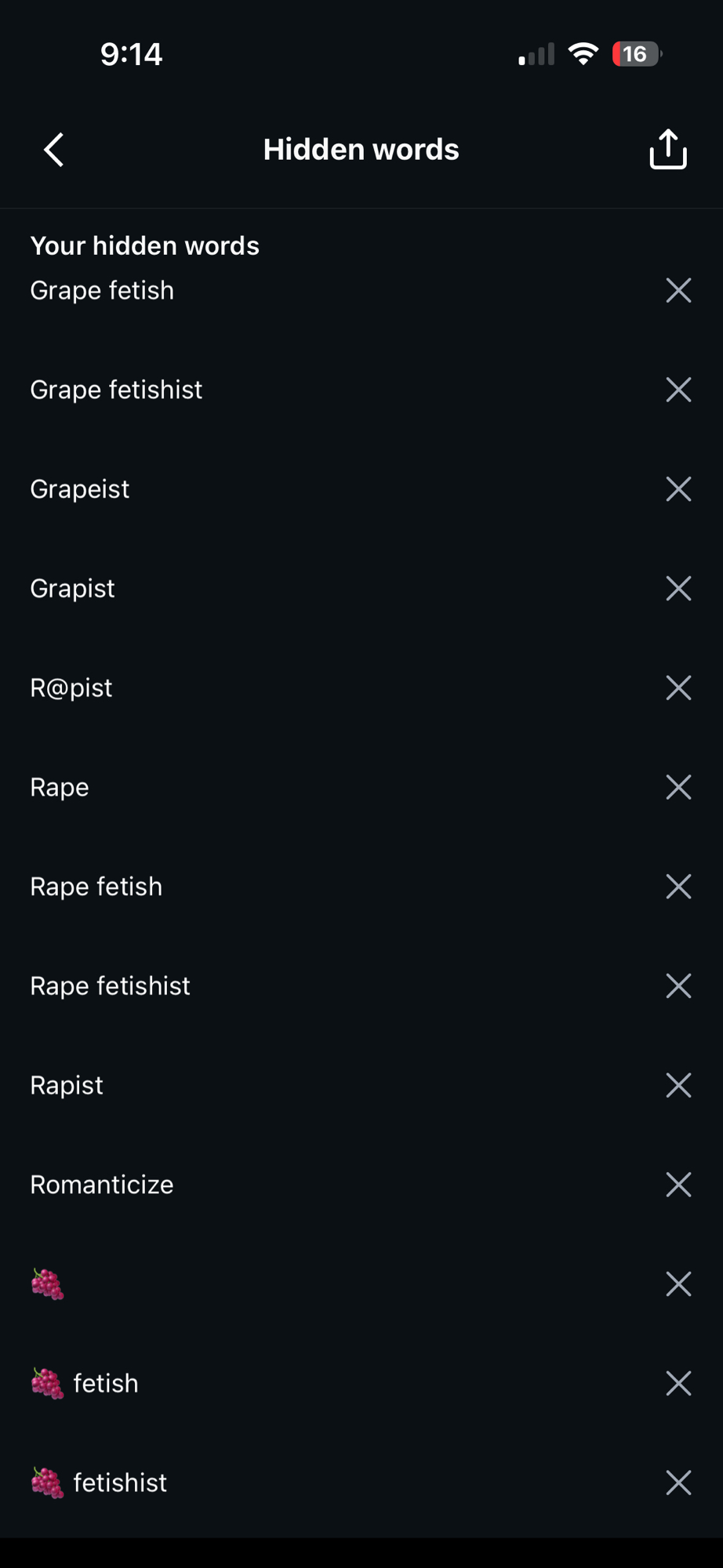This screenshot has width=723, height=1568.
Task: Remove the 'R@pist' hidden word
Action: (x=678, y=688)
